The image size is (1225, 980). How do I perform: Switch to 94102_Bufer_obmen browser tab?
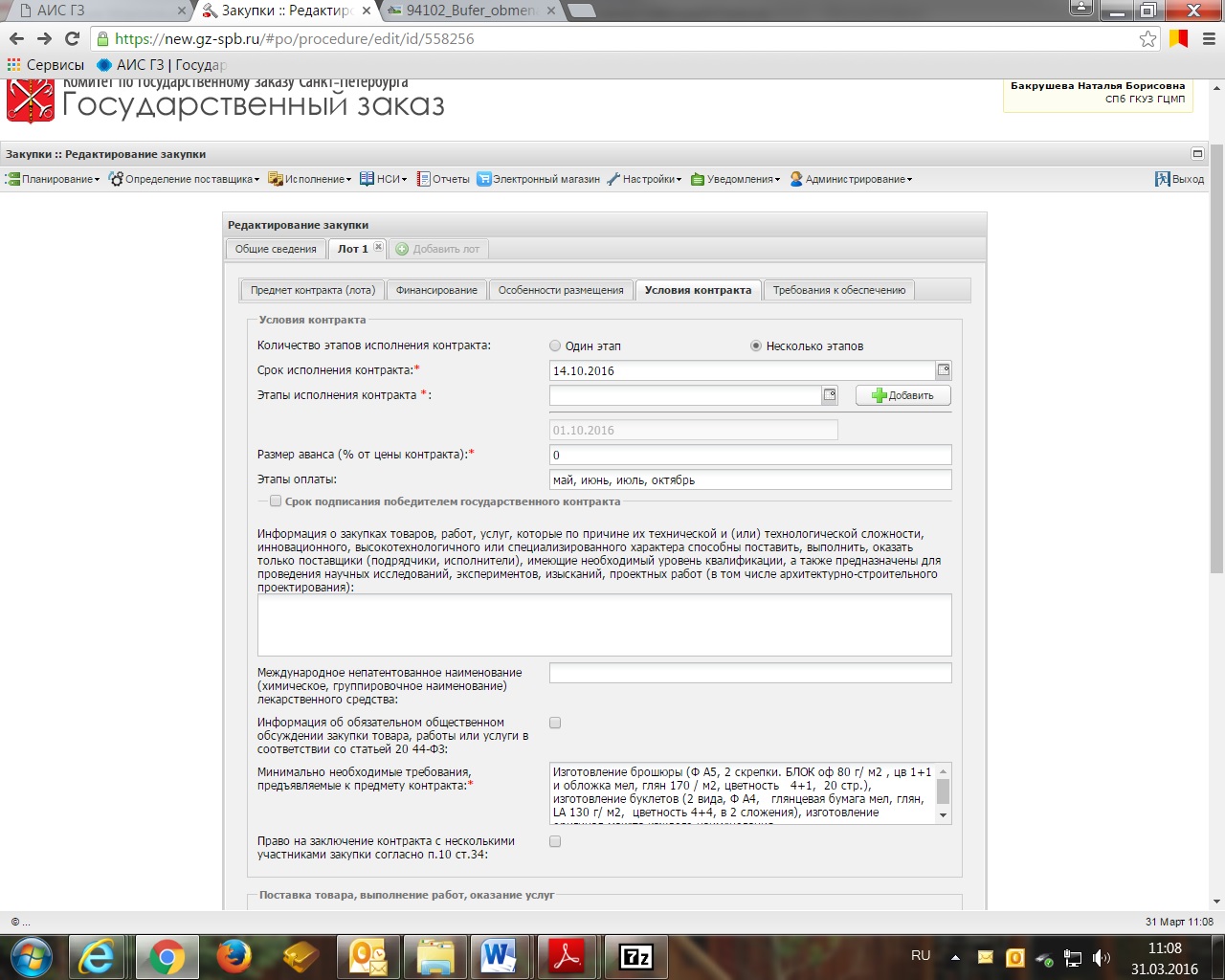tap(471, 11)
